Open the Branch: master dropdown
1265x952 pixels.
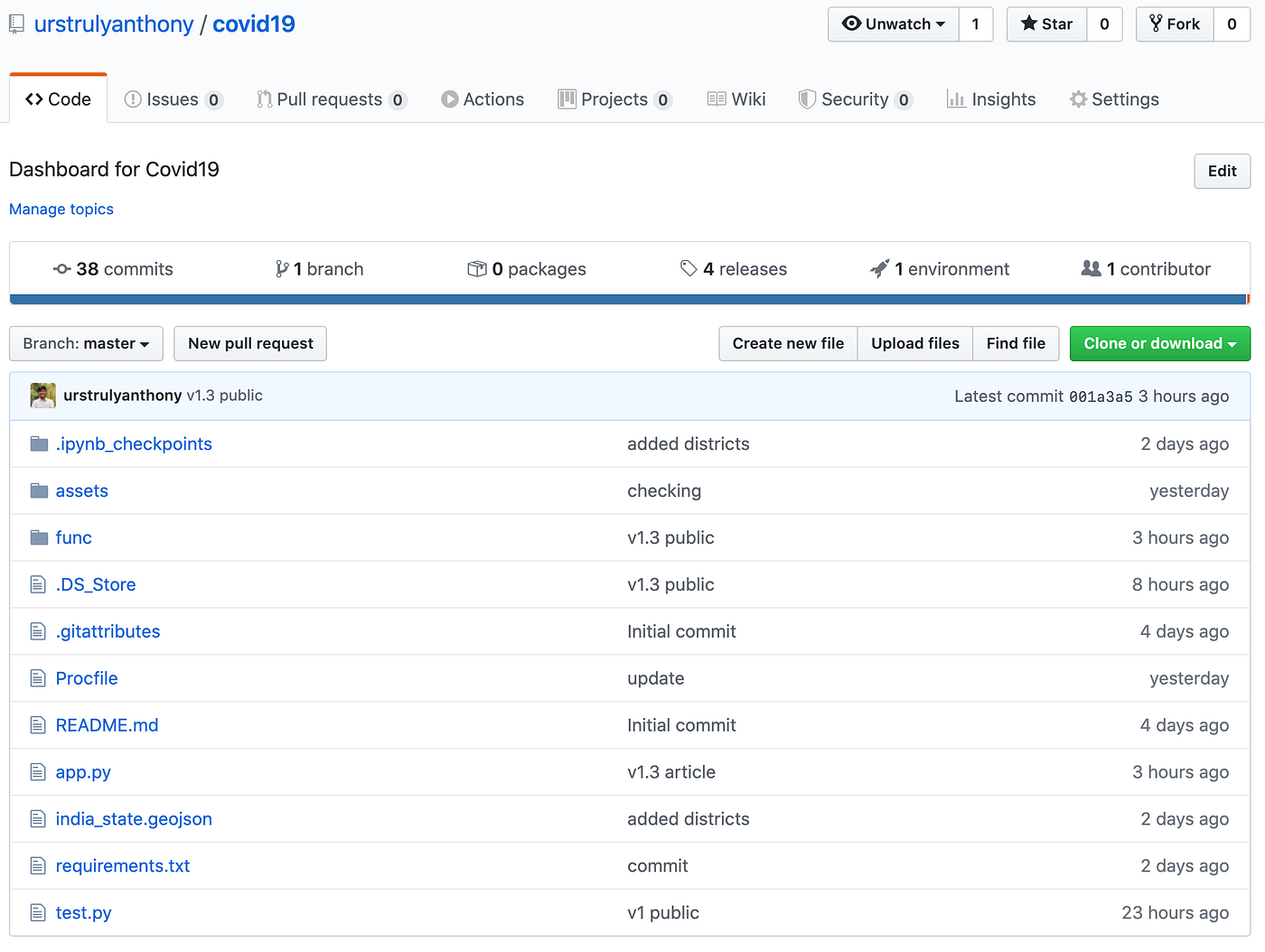[85, 343]
